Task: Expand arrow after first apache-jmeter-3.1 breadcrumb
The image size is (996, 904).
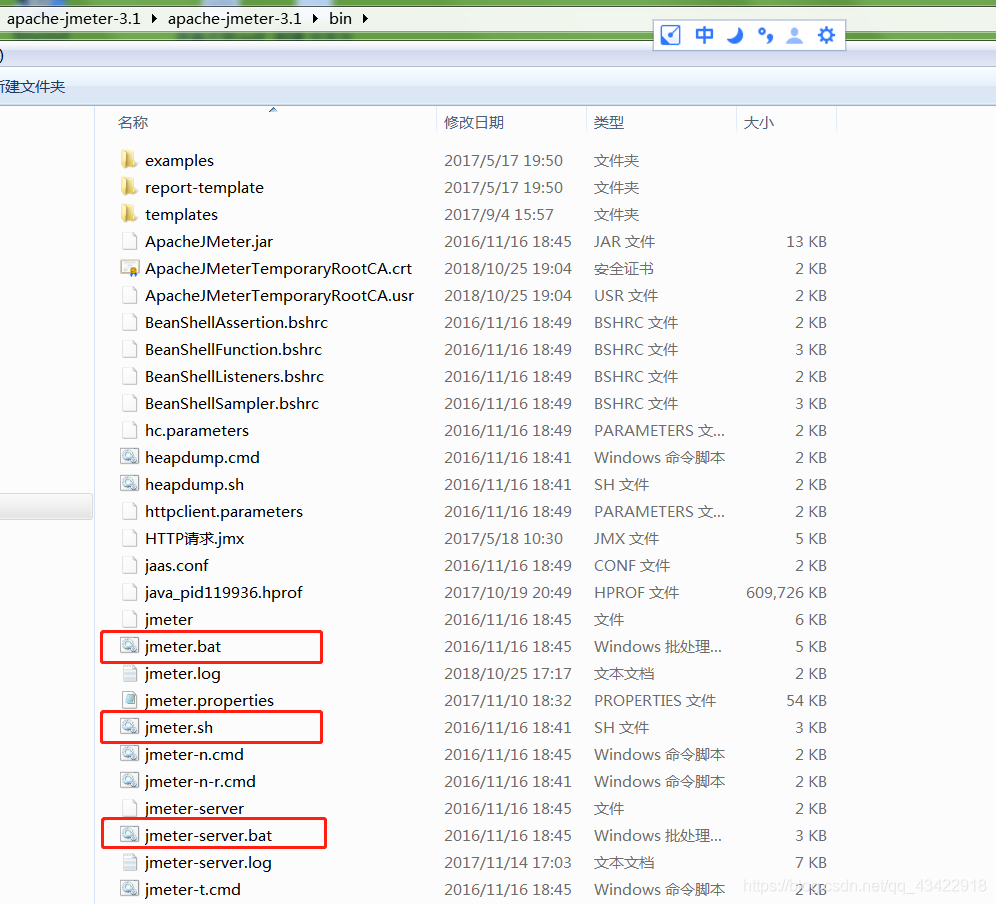Action: point(154,18)
